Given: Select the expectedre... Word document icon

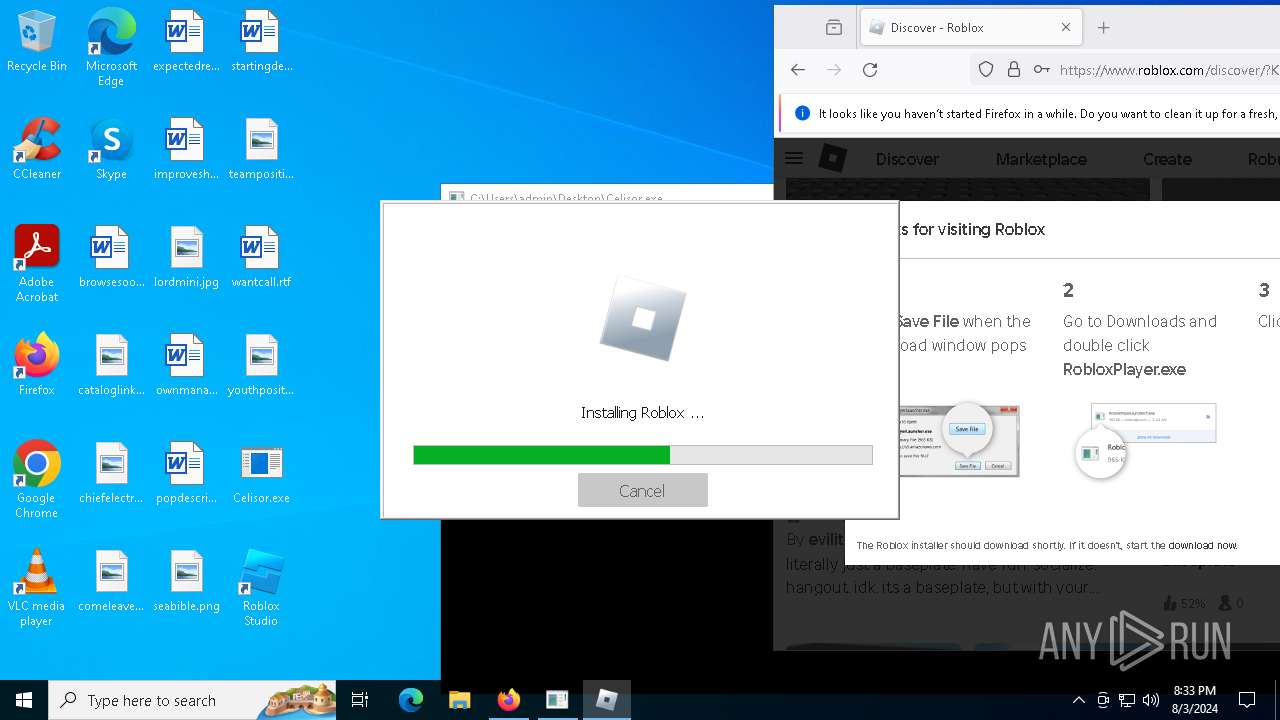Looking at the screenshot, I should [186, 42].
